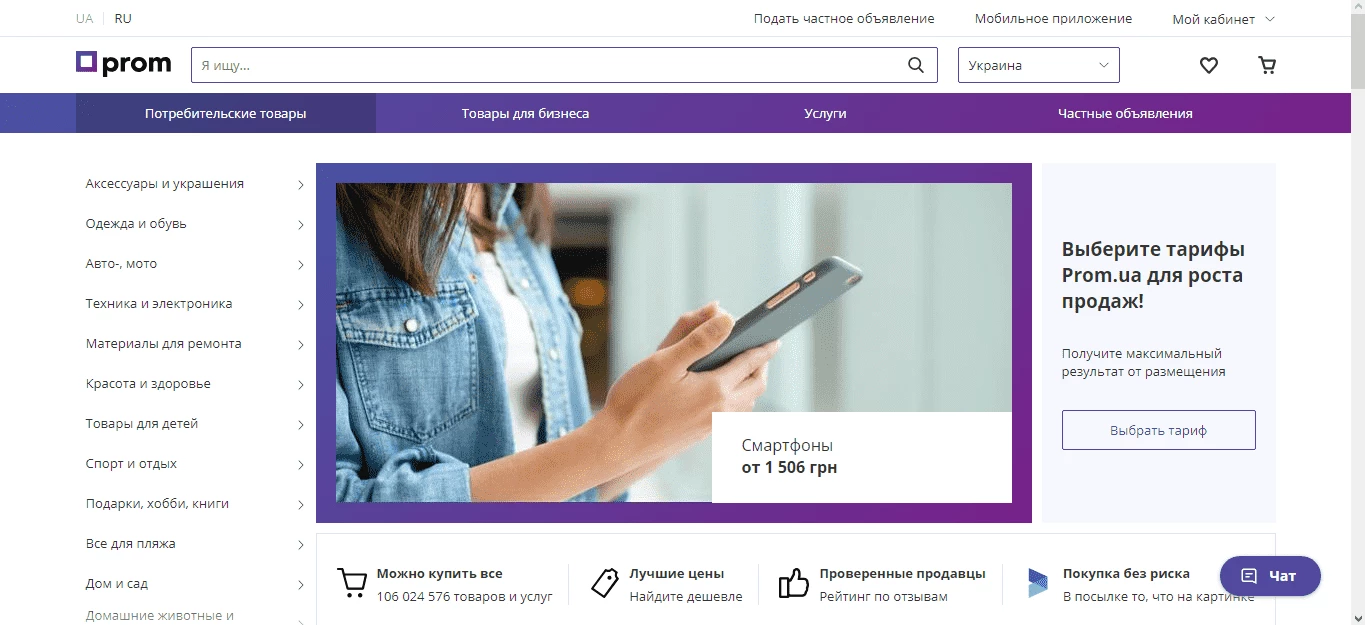Expand Одежда и обувь category arrow
The height and width of the screenshot is (625, 1365).
(300, 225)
